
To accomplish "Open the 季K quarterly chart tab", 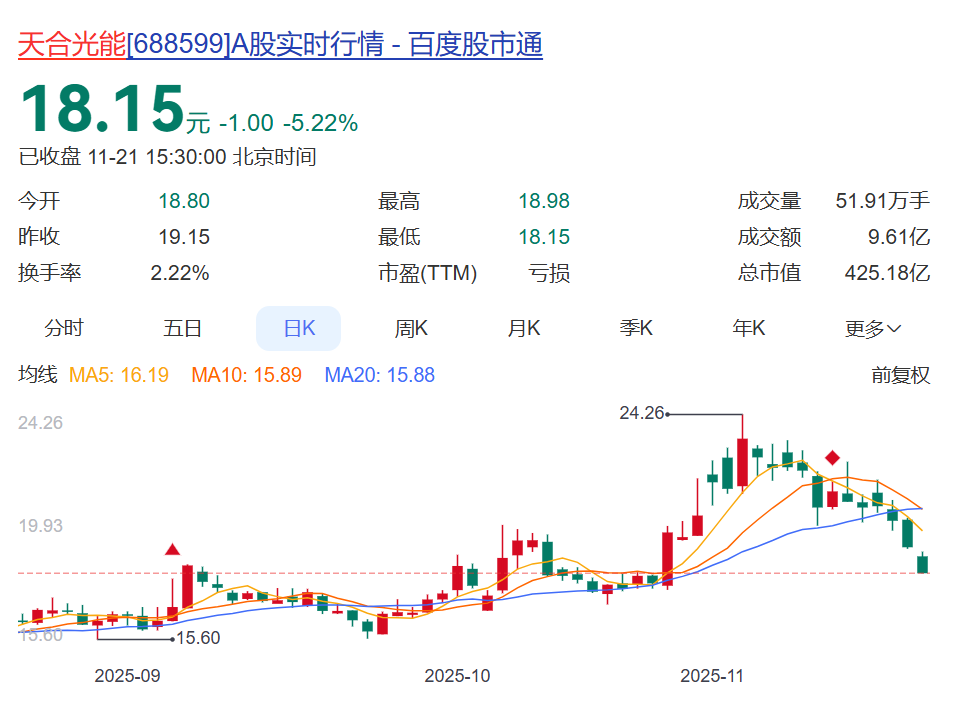I will [x=636, y=329].
